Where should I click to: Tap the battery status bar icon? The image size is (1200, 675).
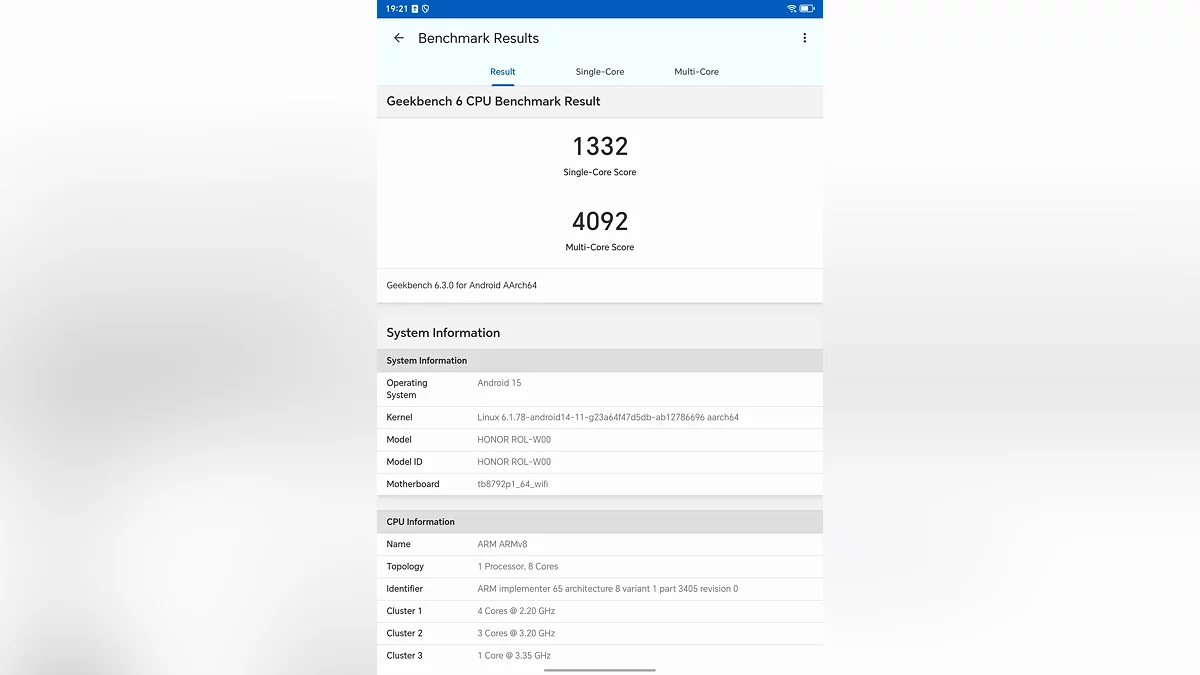807,8
